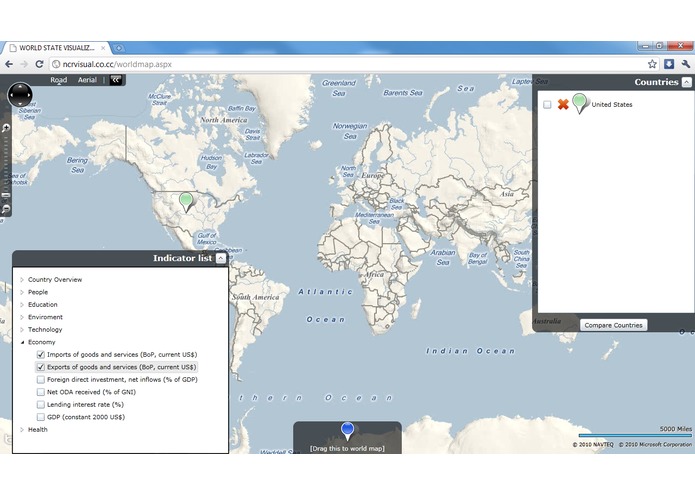
Task: Zoom out with the magnifier minus icon
Action: point(5,209)
